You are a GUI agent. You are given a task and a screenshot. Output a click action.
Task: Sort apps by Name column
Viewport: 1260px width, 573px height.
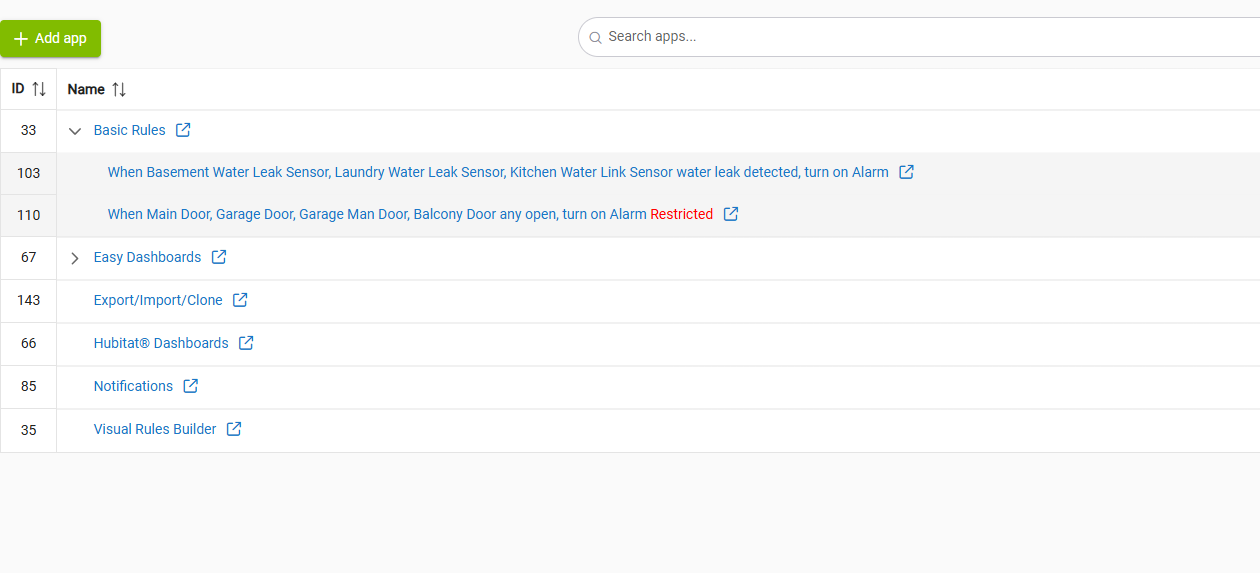[x=119, y=89]
